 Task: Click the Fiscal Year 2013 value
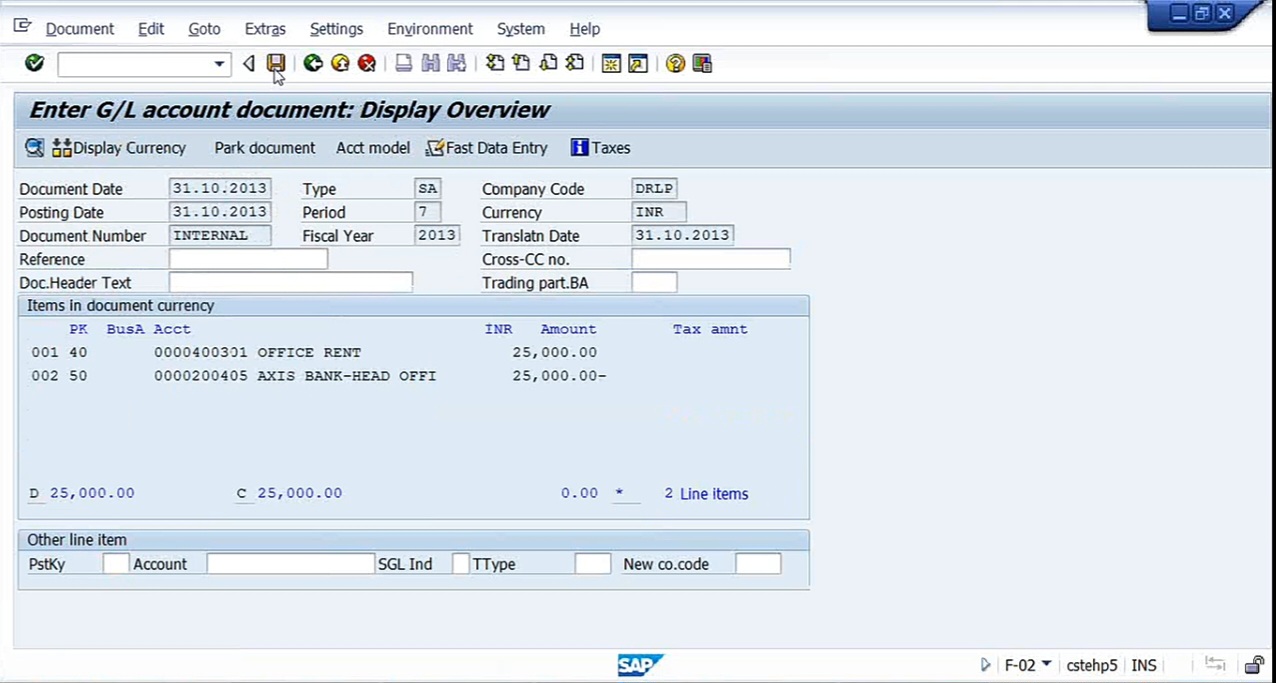(436, 236)
